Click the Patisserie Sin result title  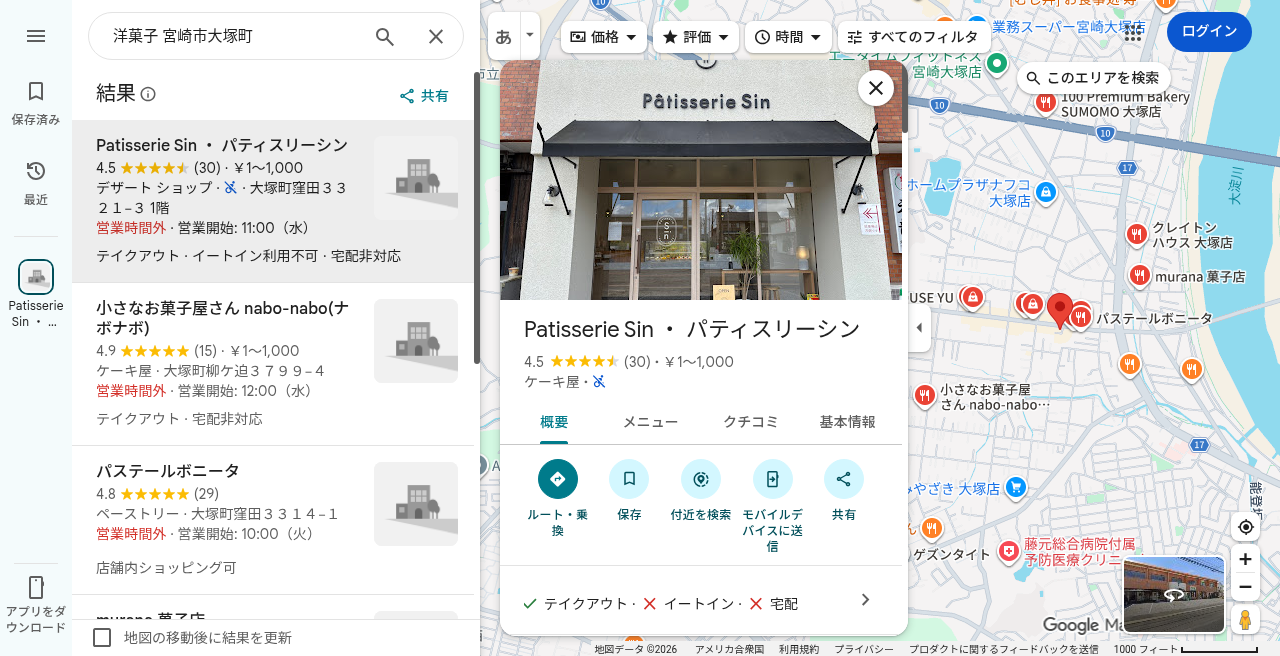click(222, 145)
